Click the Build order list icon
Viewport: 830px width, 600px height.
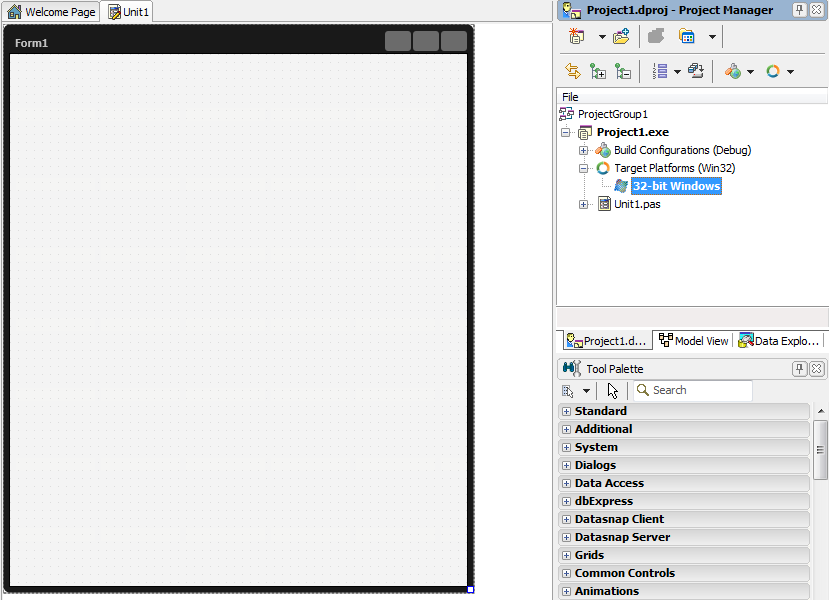[x=660, y=71]
